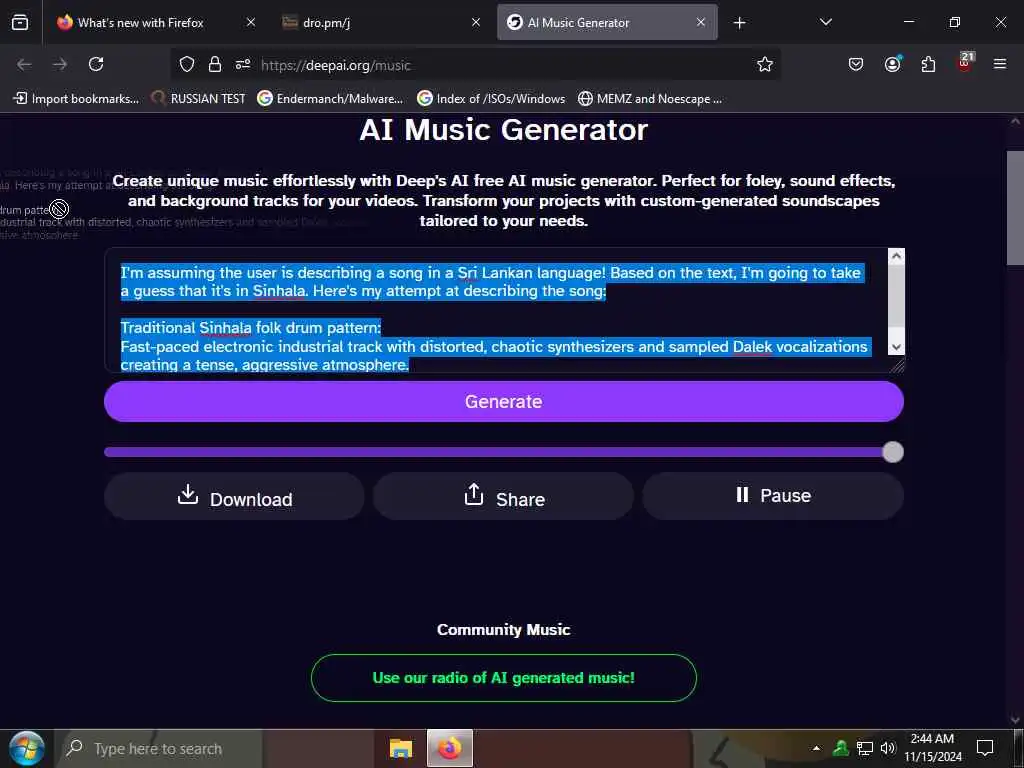Open the green user tray icon
This screenshot has width=1024, height=768.
[840, 748]
